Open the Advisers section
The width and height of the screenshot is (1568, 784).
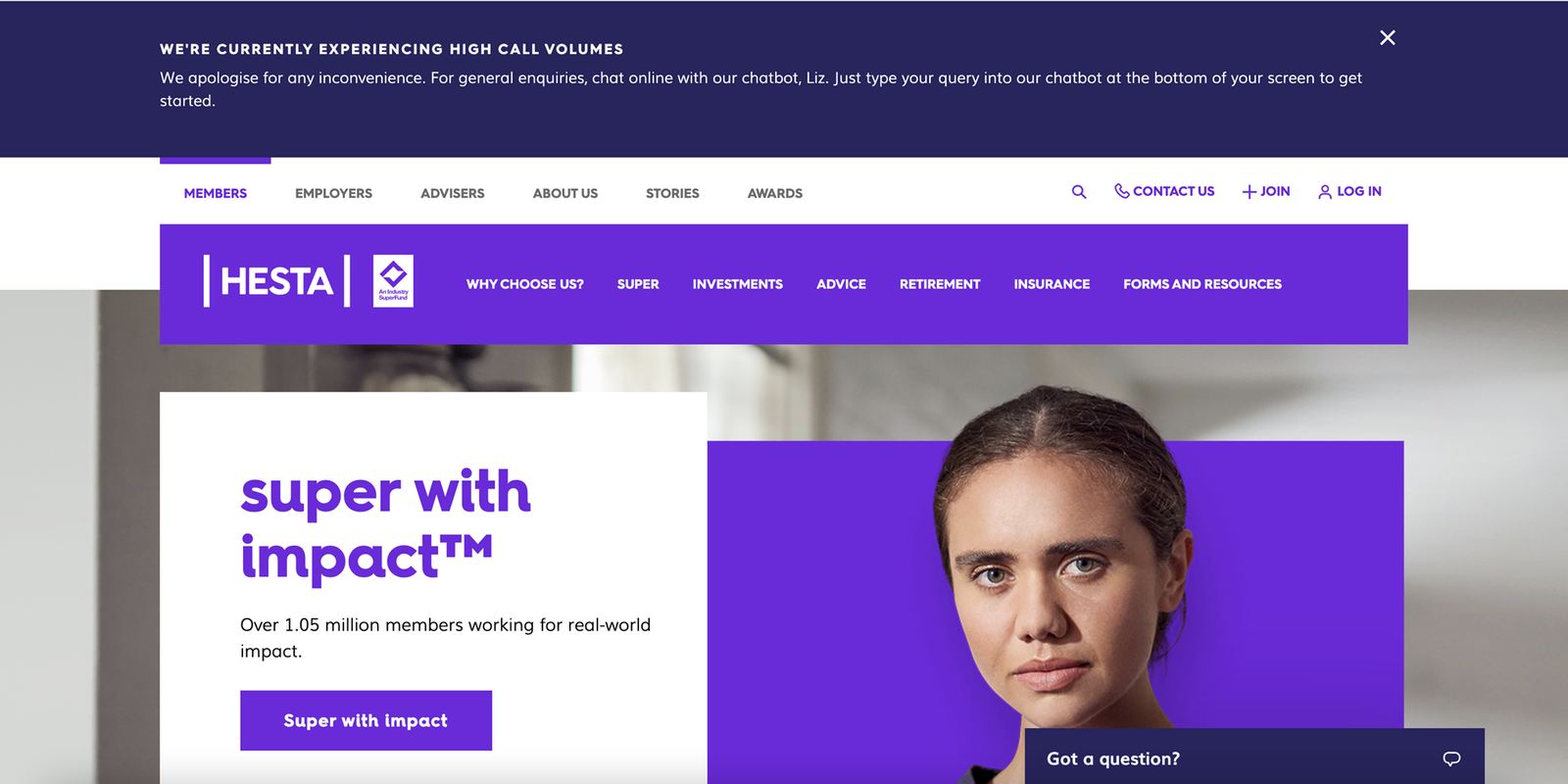[x=453, y=193]
